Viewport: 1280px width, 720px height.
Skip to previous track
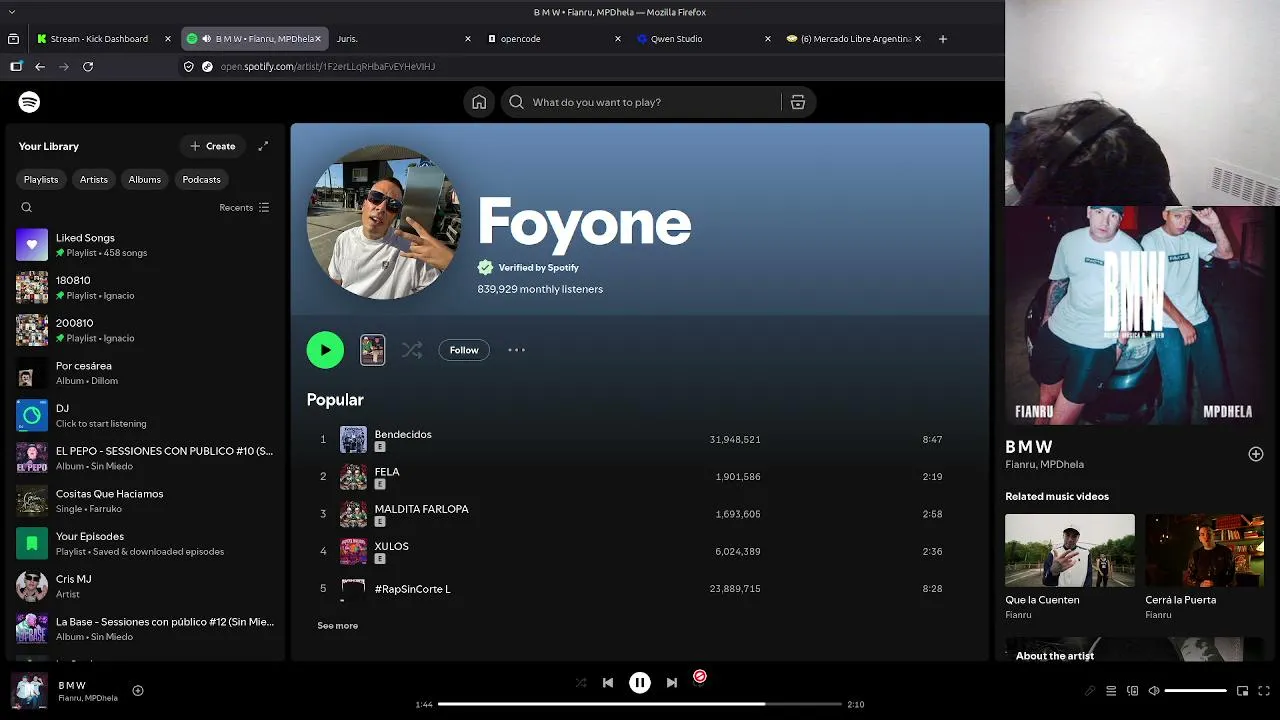tap(608, 683)
